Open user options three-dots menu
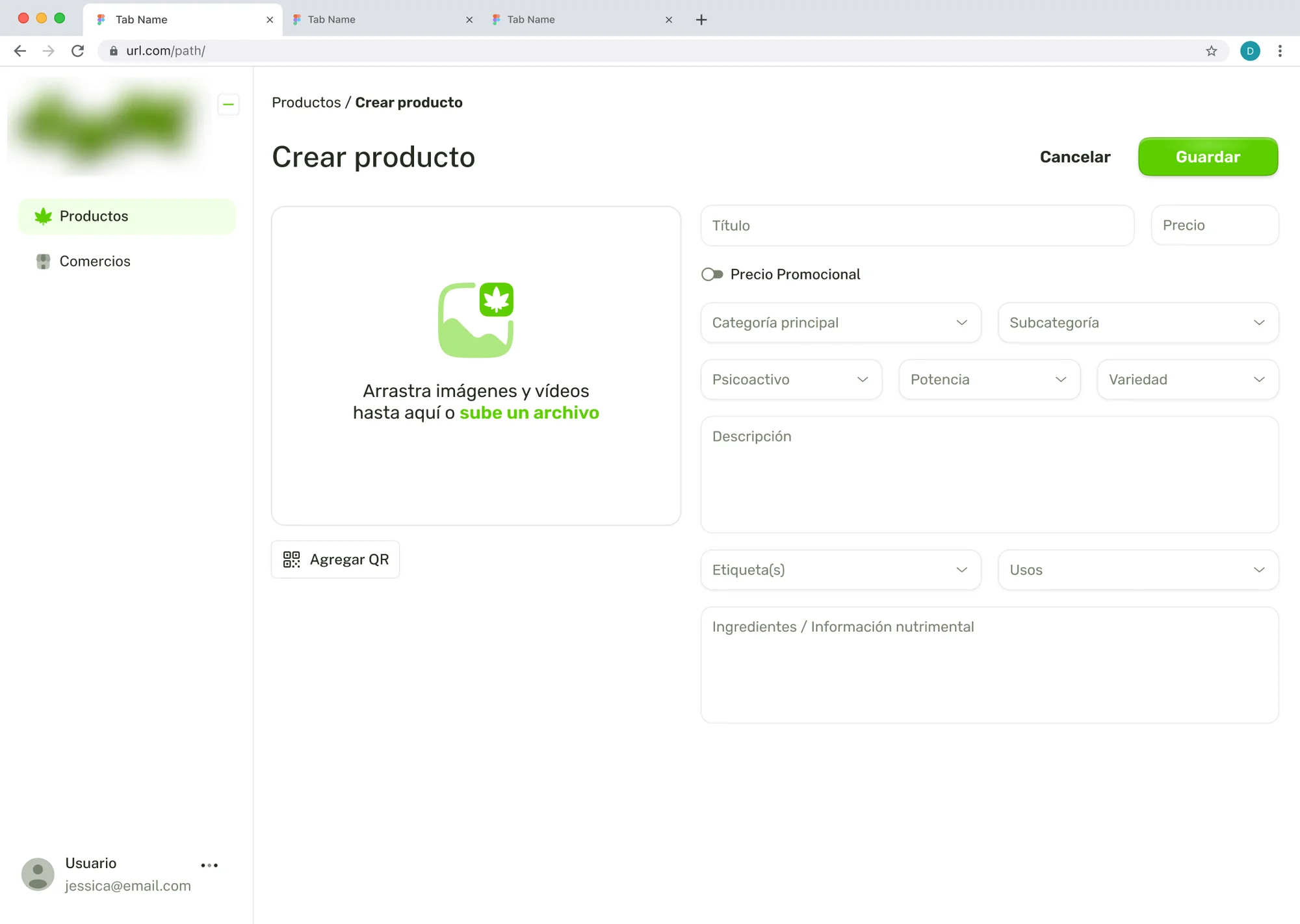 click(209, 865)
